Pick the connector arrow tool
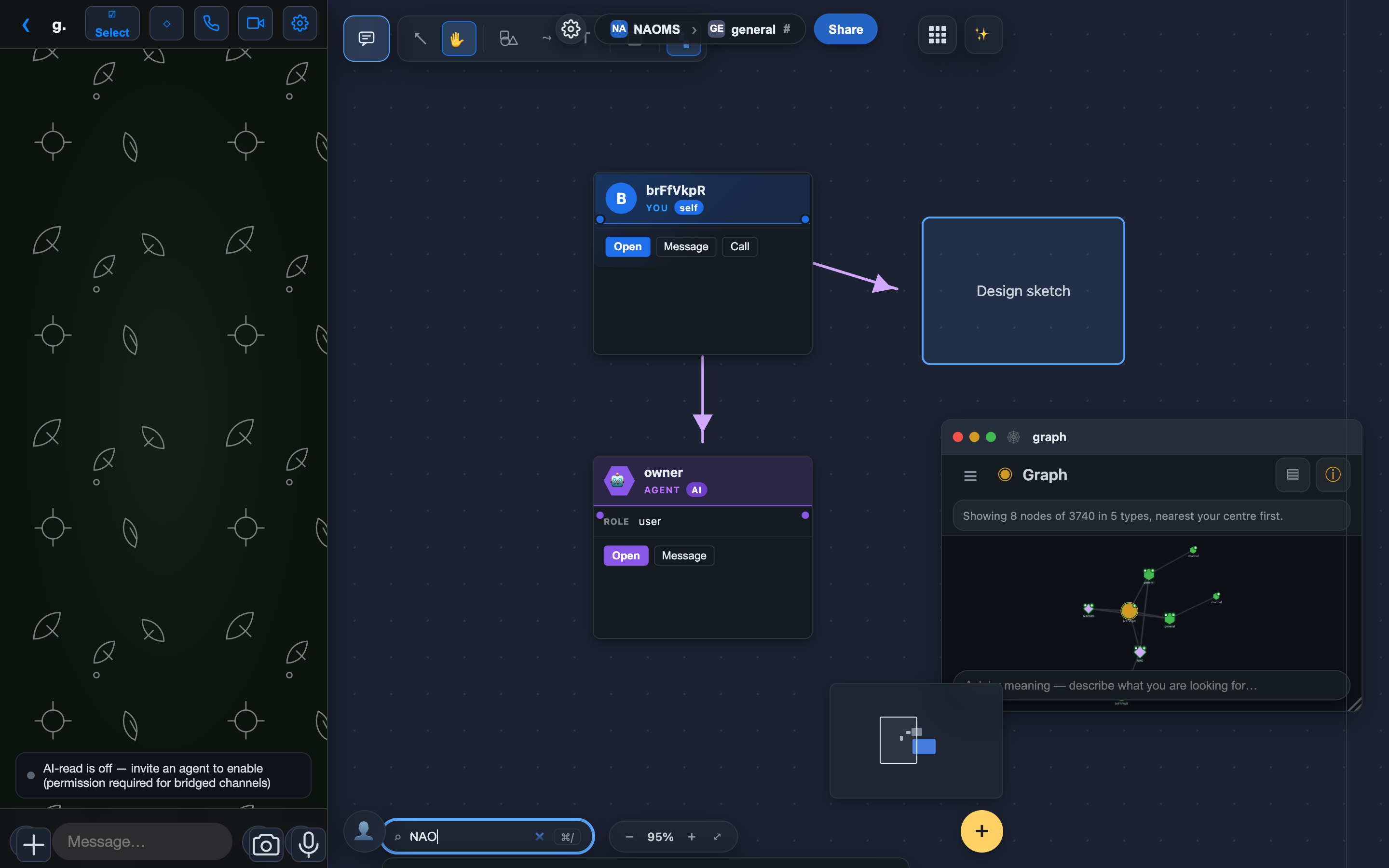 pyautogui.click(x=546, y=39)
